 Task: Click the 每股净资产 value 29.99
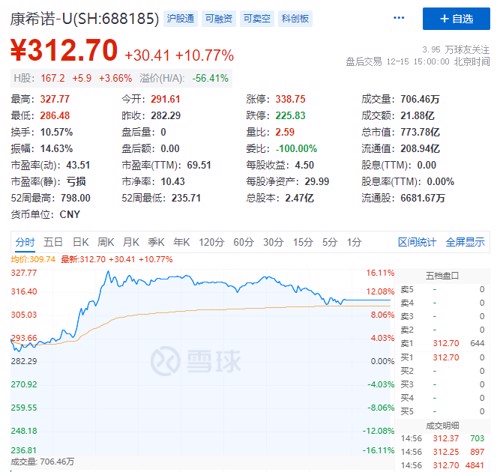pos(317,182)
